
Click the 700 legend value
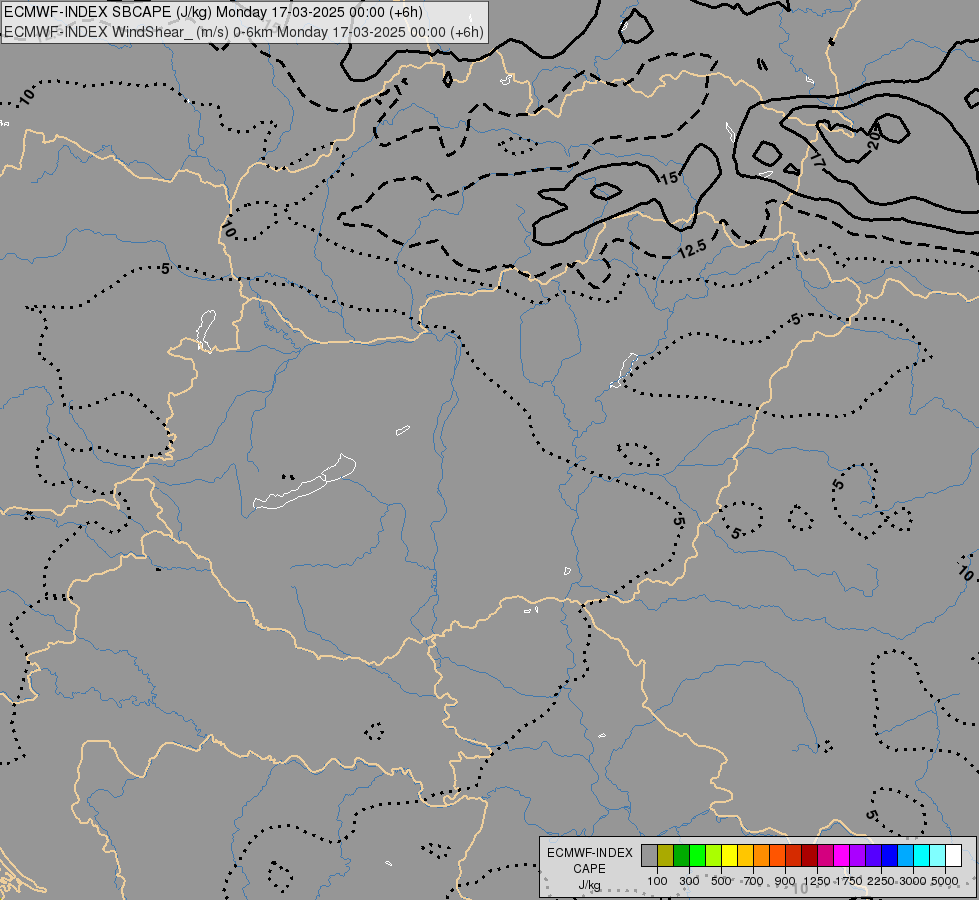pos(754,881)
